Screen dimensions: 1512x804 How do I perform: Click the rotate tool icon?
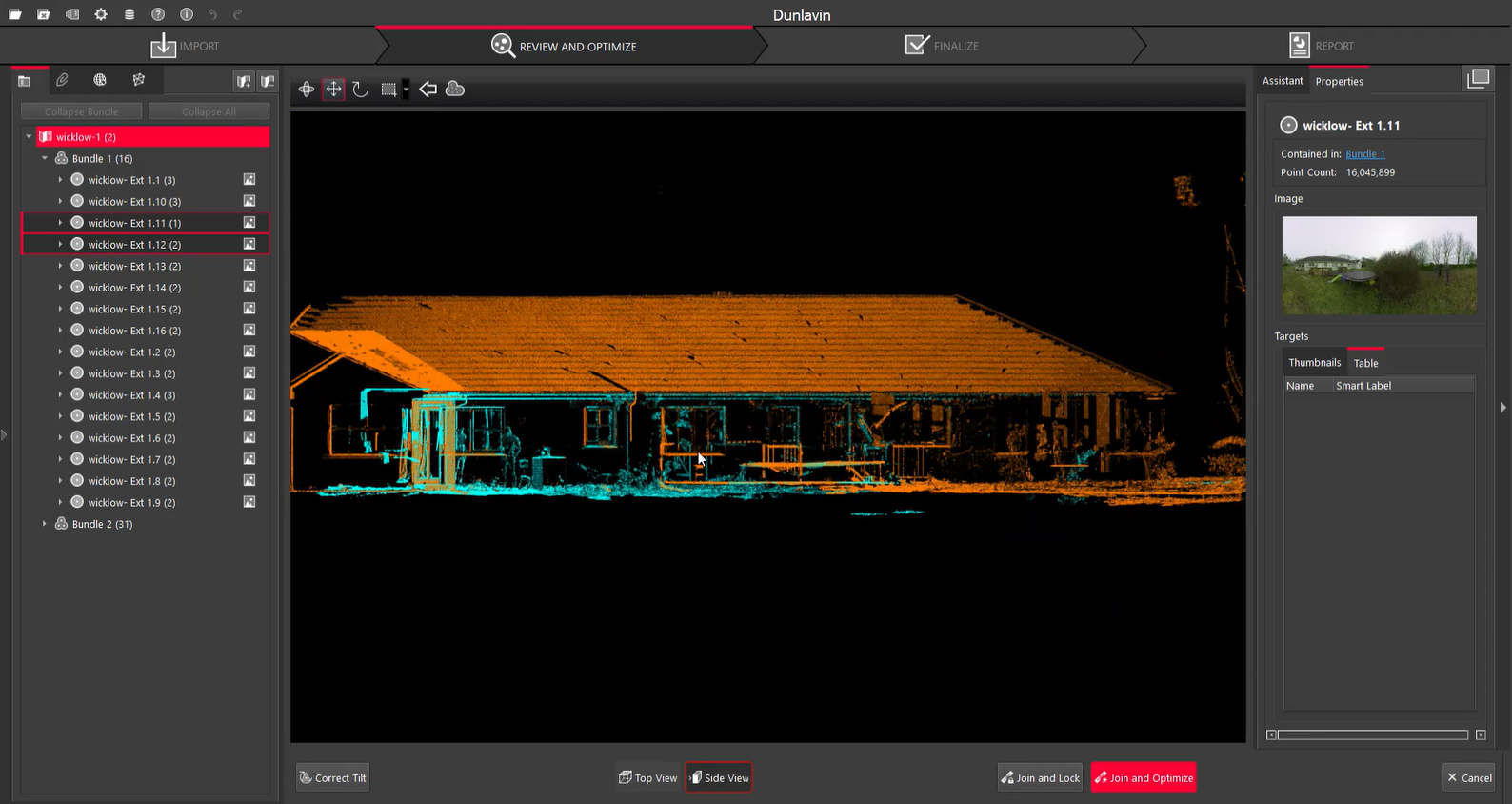[360, 90]
